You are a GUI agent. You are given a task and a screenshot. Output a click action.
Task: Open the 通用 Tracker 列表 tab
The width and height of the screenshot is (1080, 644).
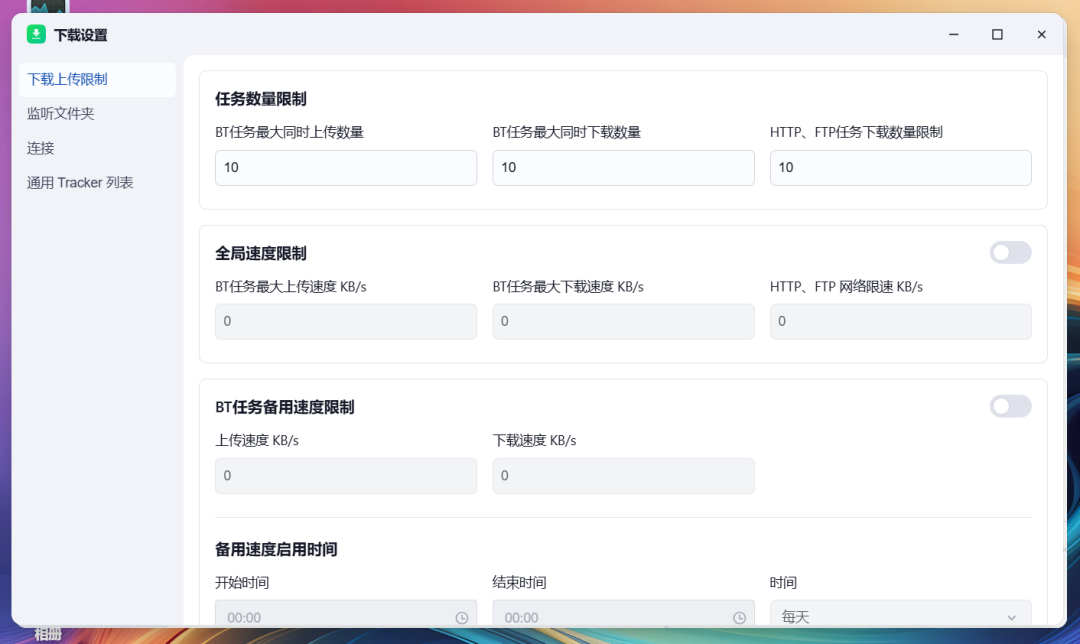pyautogui.click(x=97, y=183)
